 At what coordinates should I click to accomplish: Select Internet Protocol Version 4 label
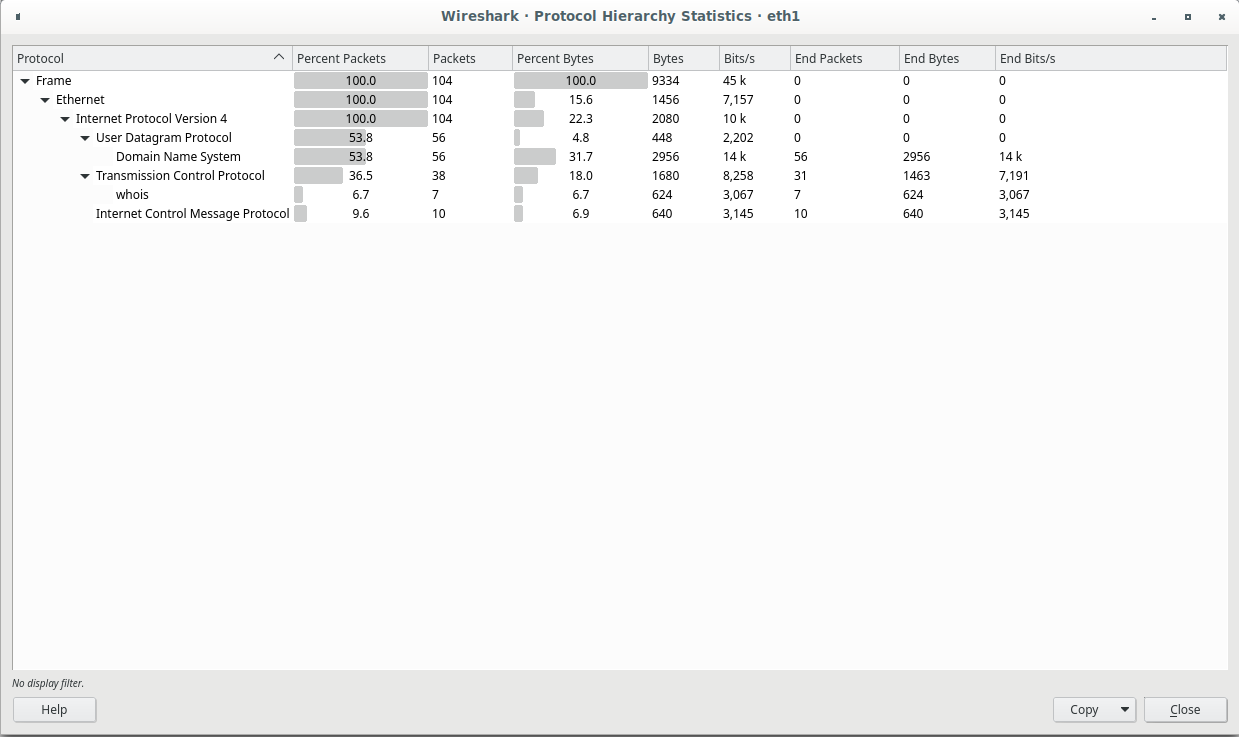point(151,119)
